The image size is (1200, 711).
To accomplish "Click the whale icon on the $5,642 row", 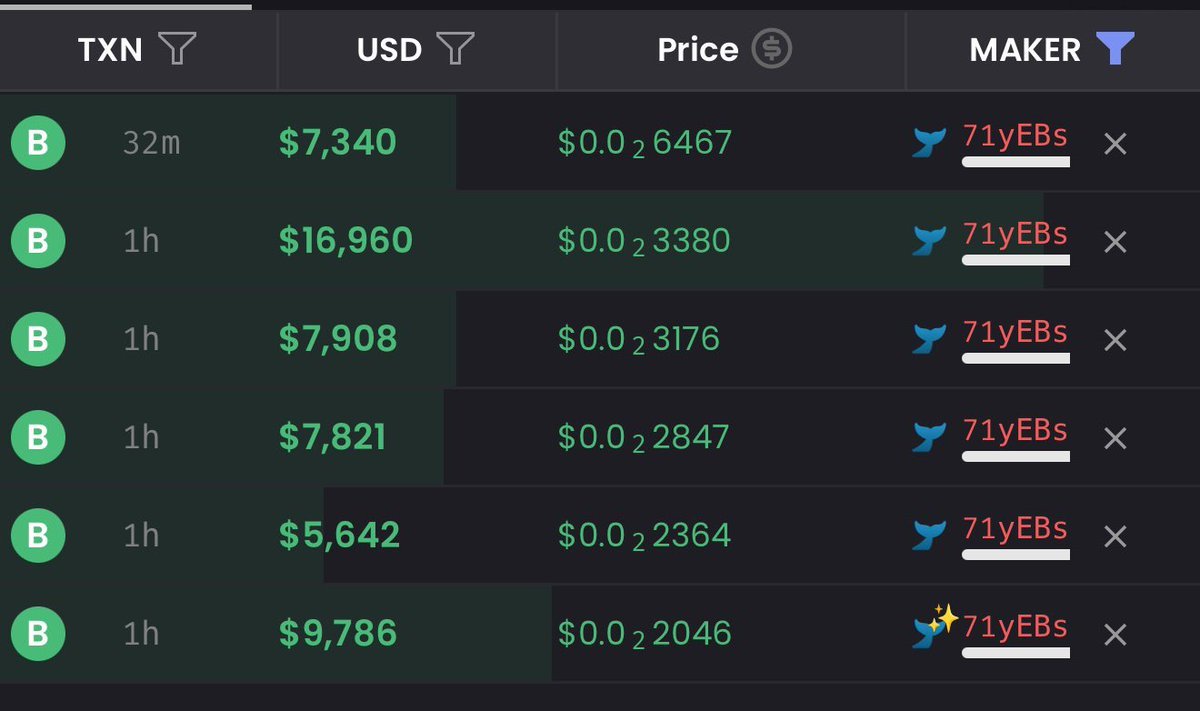I will [930, 535].
